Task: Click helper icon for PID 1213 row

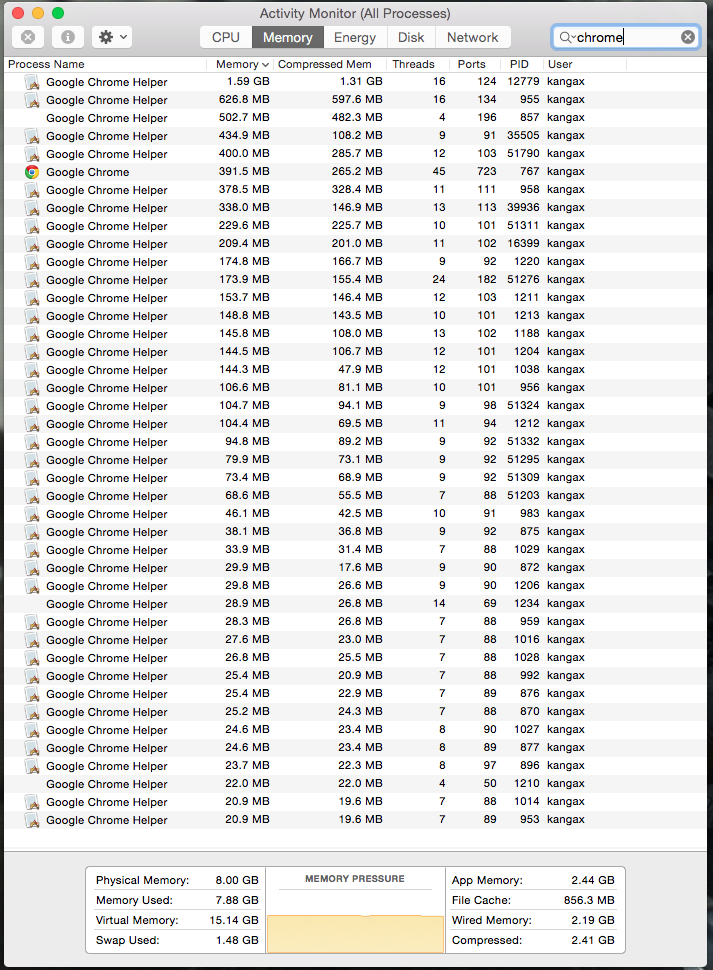Action: [32, 315]
